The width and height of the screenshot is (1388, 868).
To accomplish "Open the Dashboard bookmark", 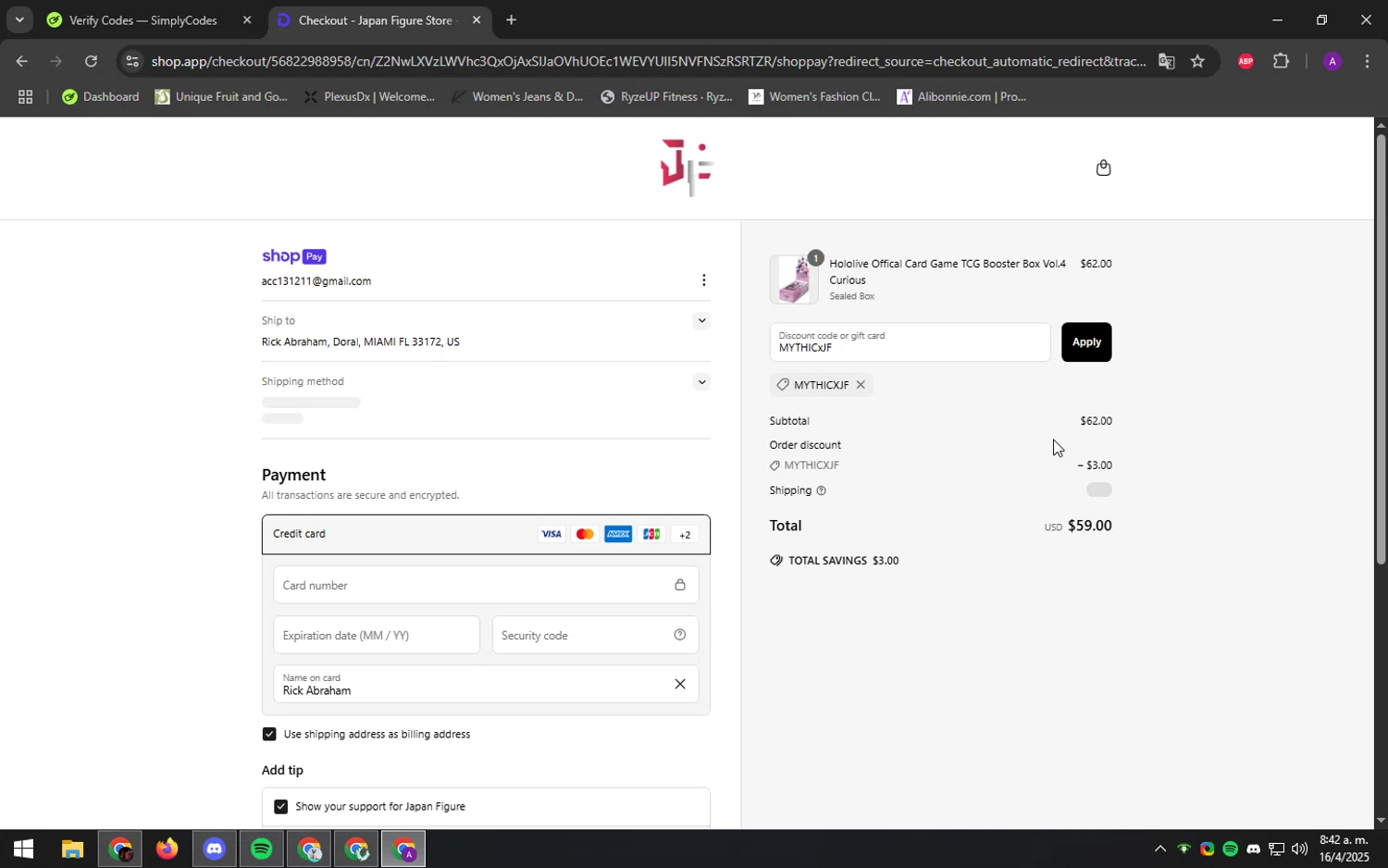I will pos(100,97).
